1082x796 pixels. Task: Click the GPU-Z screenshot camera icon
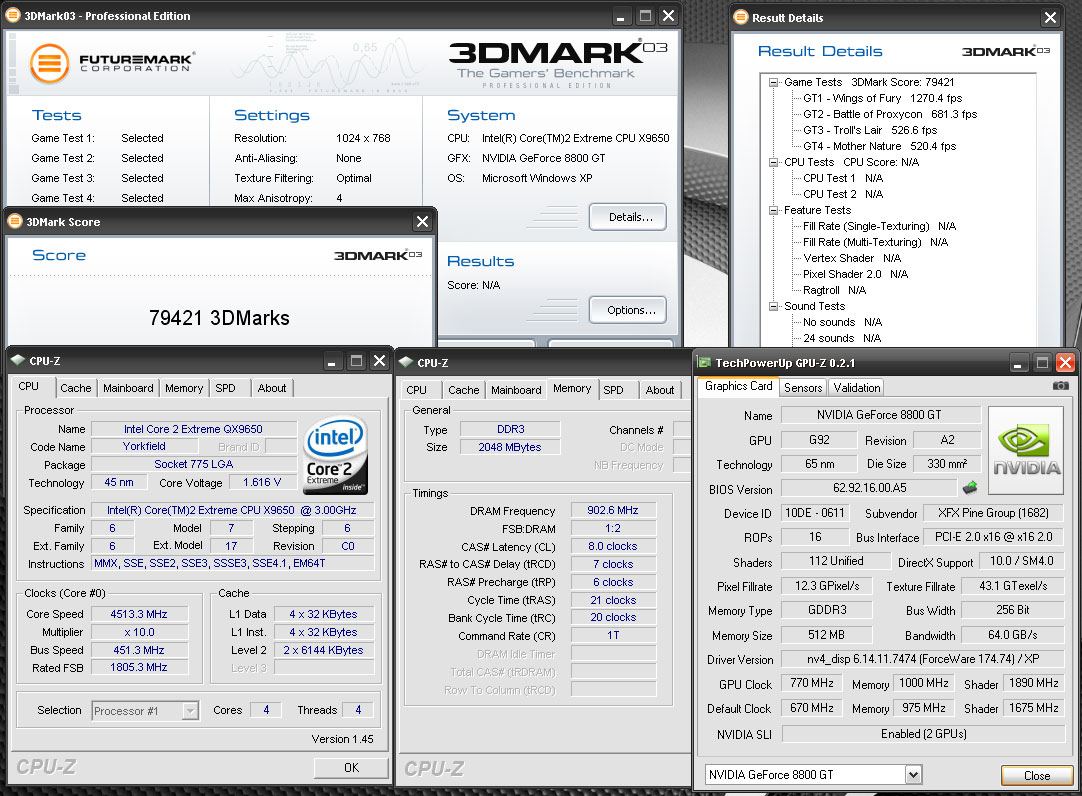coord(1061,386)
